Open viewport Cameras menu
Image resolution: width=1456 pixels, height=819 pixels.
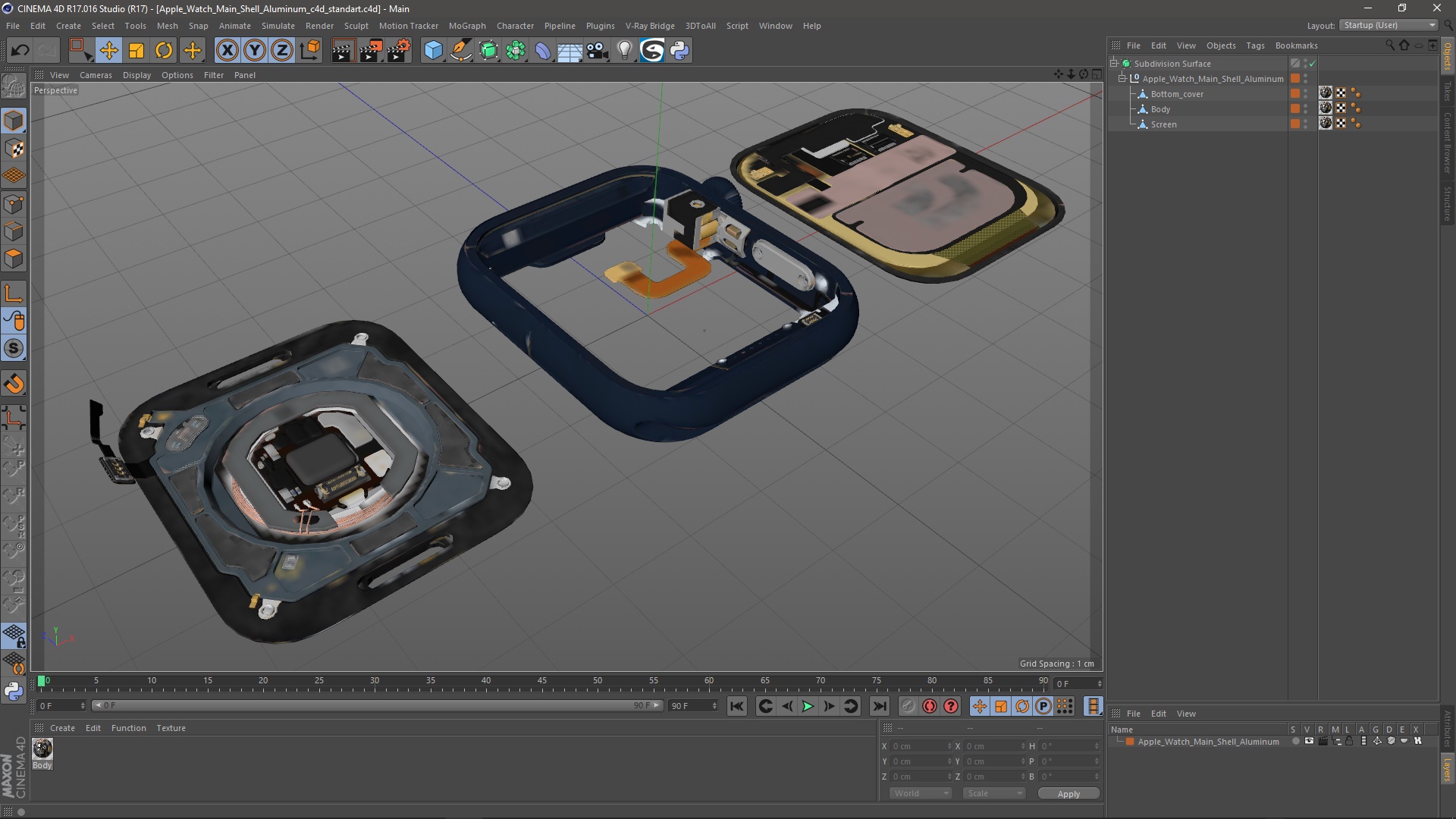[x=96, y=75]
